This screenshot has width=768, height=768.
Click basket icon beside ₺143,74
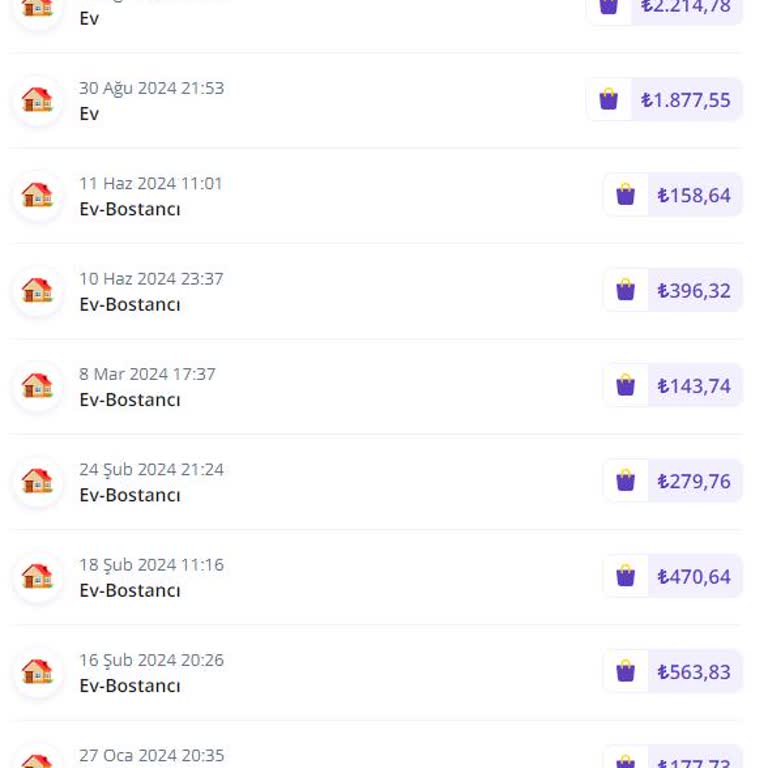pos(625,386)
